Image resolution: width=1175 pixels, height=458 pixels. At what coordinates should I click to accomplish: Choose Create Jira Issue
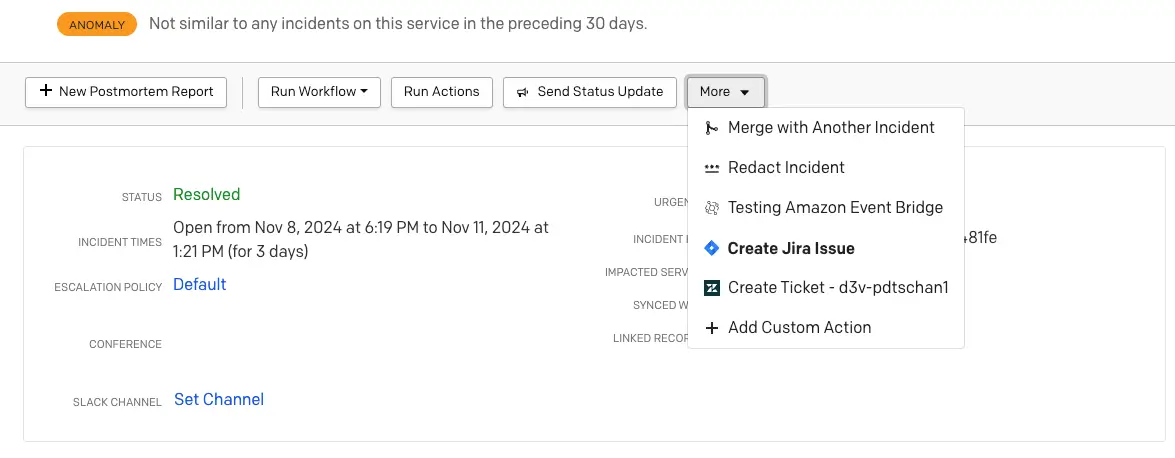coord(791,248)
